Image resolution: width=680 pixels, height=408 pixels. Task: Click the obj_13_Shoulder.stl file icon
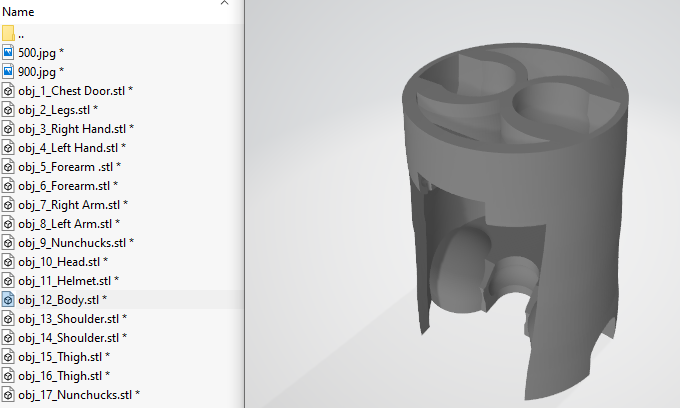coord(8,319)
